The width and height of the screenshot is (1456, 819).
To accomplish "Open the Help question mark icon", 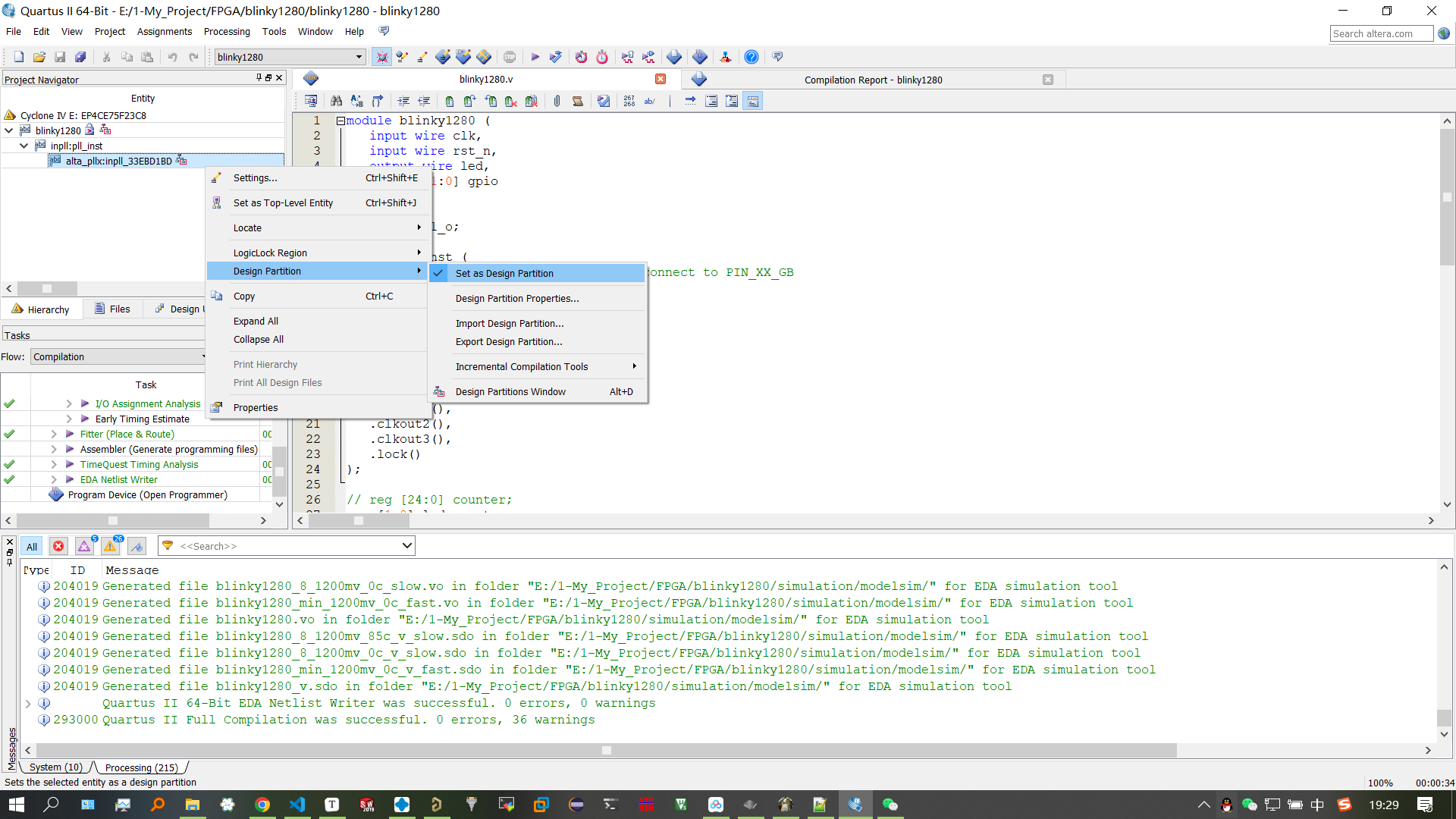I will pyautogui.click(x=751, y=57).
